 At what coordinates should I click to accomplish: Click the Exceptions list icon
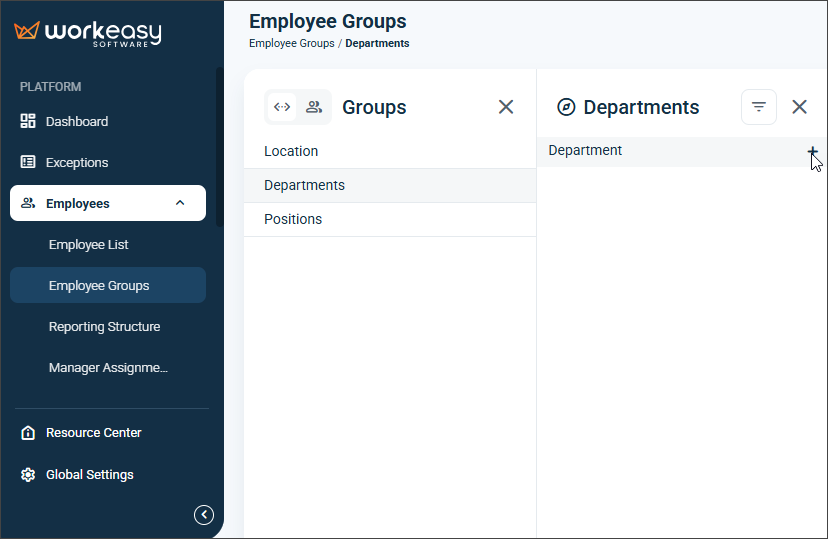pos(28,162)
